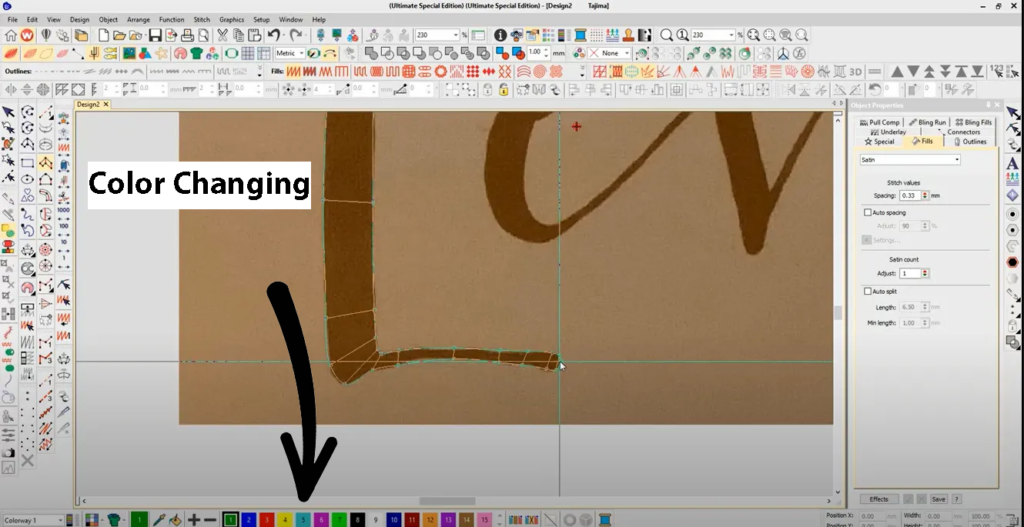
Task: Click the question mark help button
Action: (956, 499)
